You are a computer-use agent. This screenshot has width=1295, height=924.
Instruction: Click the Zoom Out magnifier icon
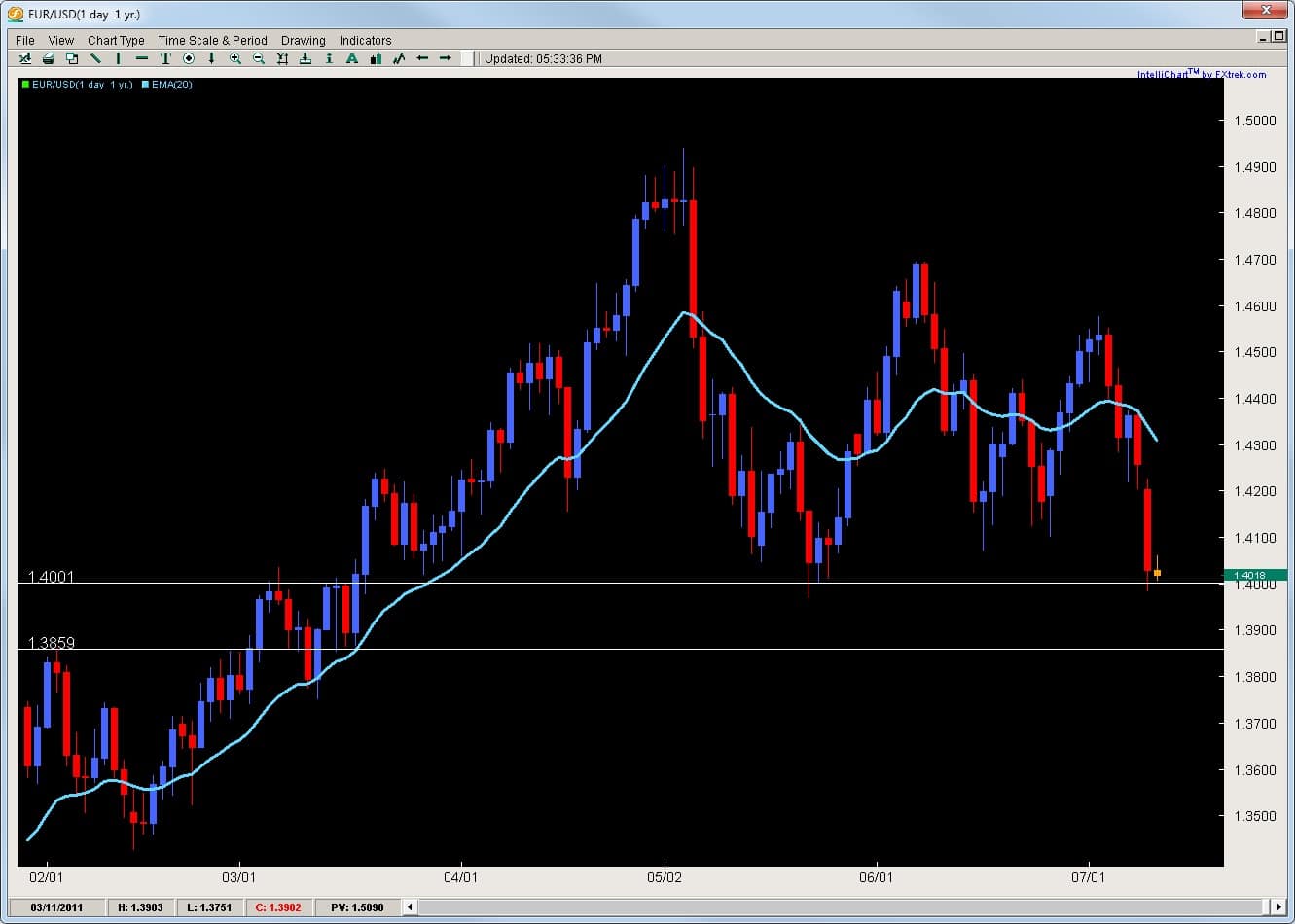click(259, 58)
